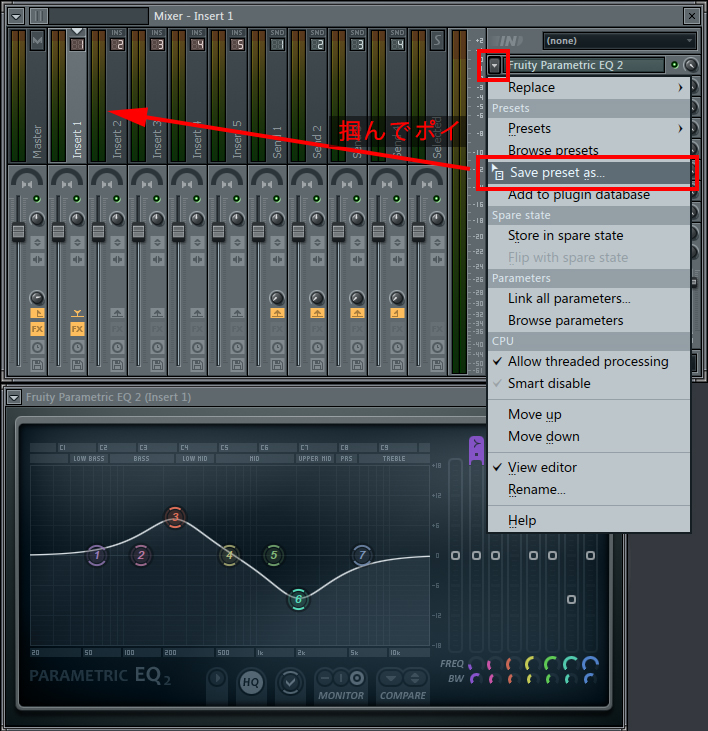
Task: Toggle Allow threaded processing
Action: click(589, 362)
